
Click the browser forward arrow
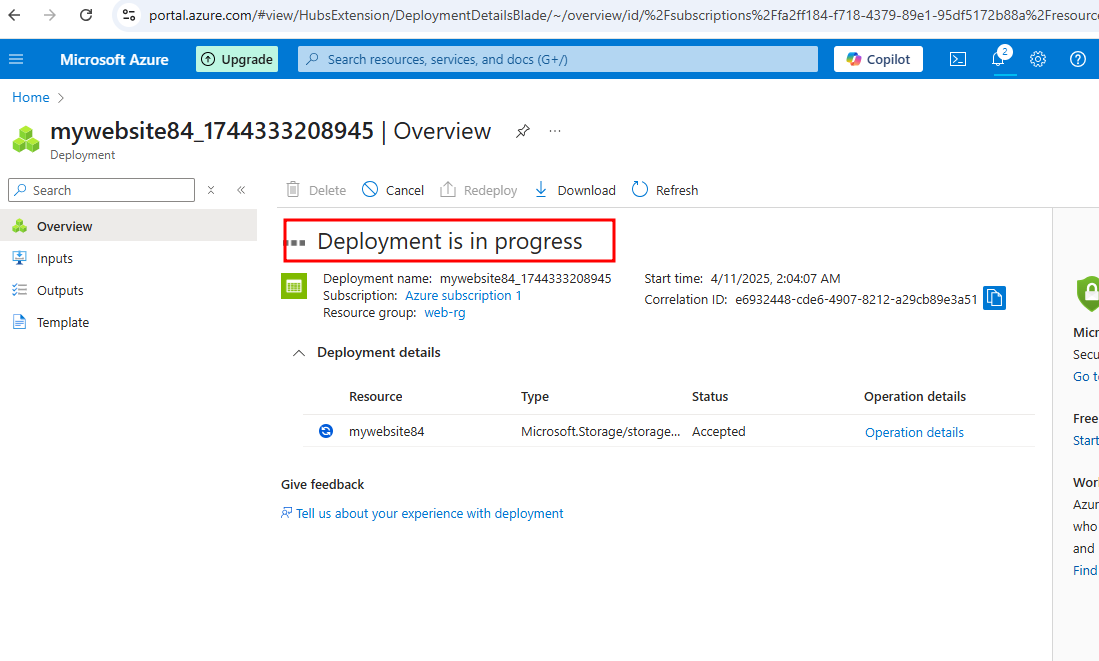click(50, 15)
